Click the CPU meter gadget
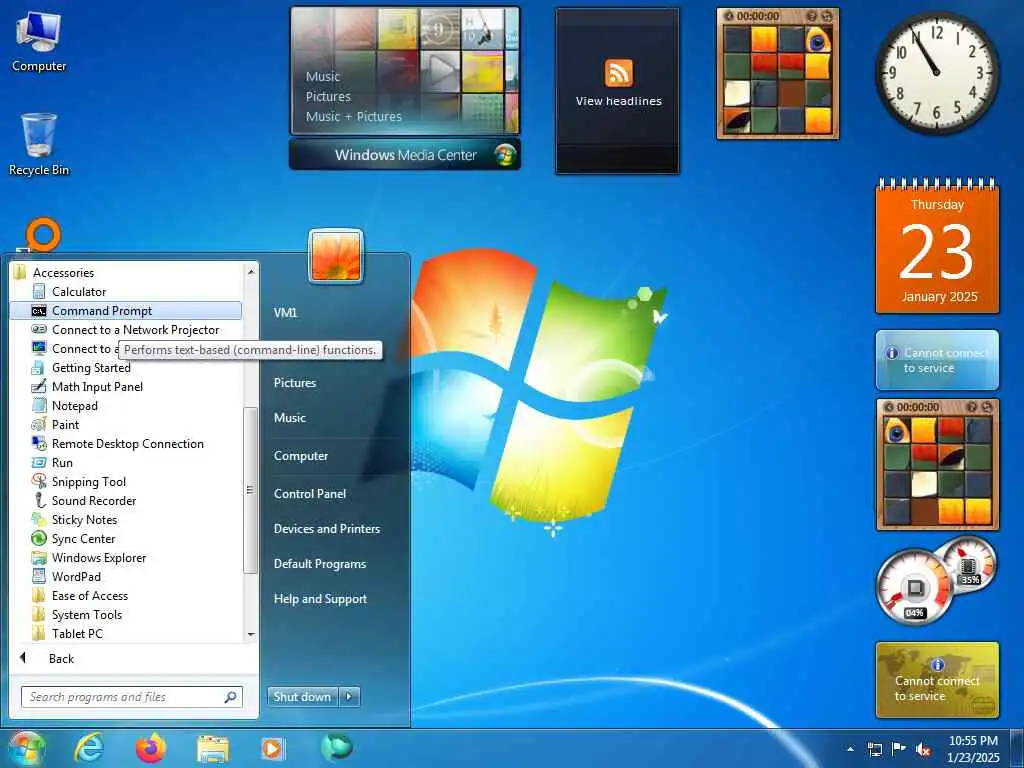Image resolution: width=1024 pixels, height=768 pixels. coord(936,580)
